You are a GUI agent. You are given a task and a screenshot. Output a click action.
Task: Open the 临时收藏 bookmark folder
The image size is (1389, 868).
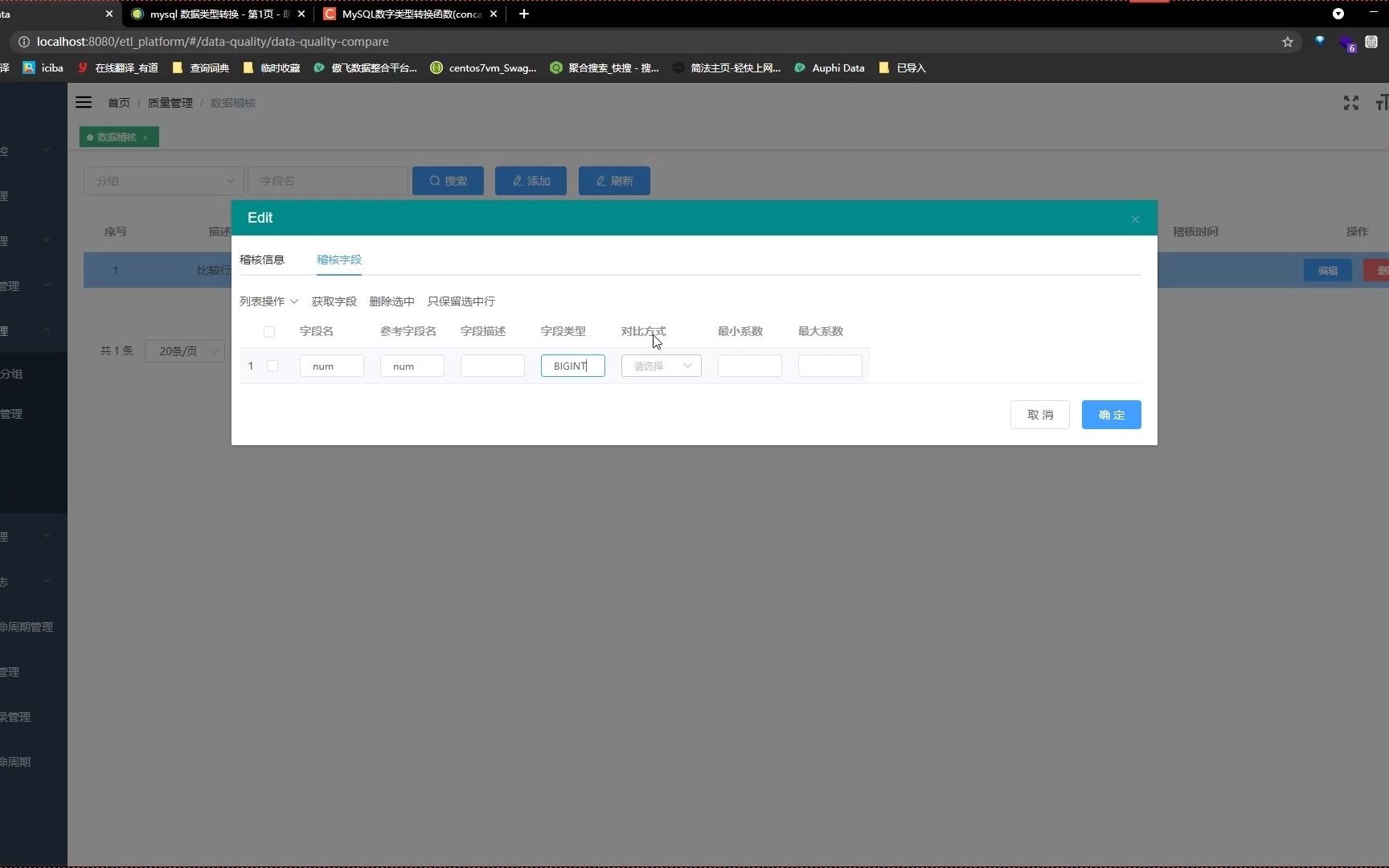coord(272,68)
